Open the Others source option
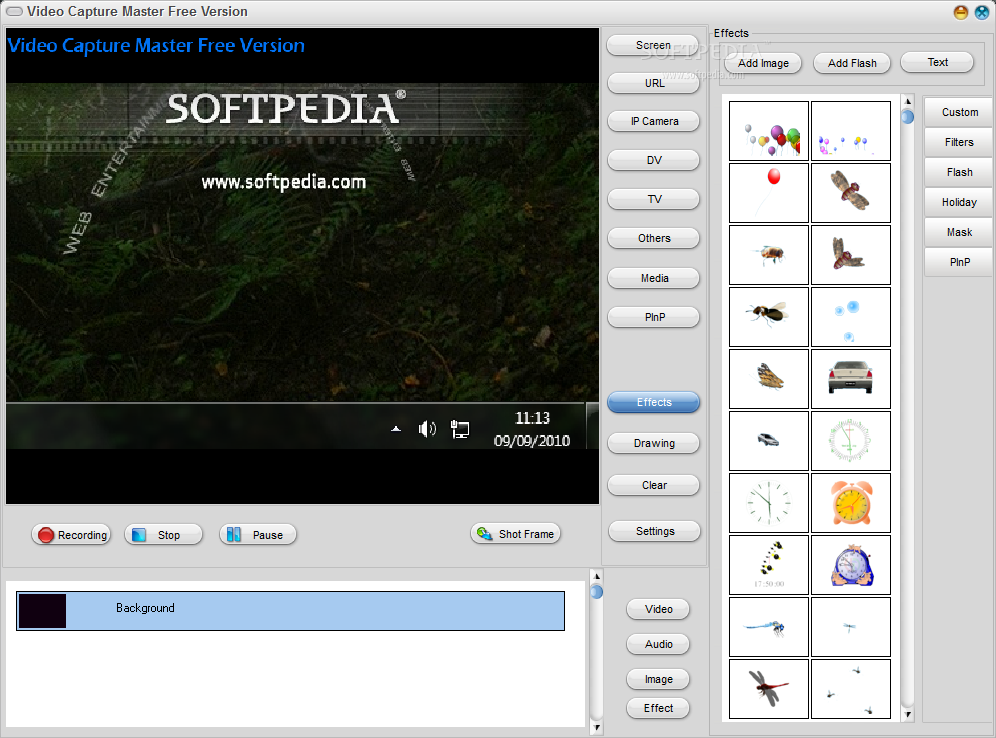Image resolution: width=996 pixels, height=738 pixels. coord(653,238)
